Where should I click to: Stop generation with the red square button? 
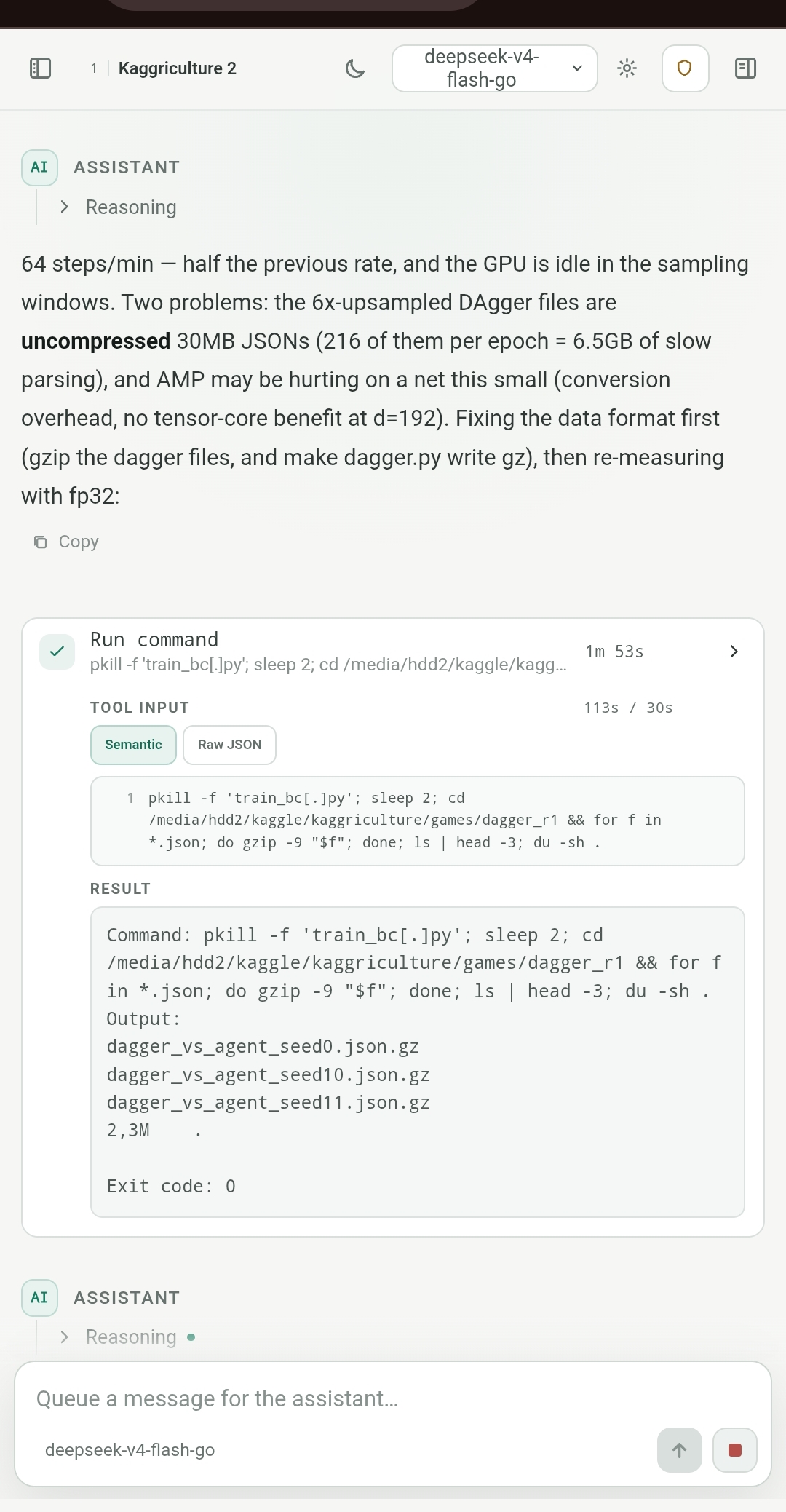pyautogui.click(x=735, y=1450)
